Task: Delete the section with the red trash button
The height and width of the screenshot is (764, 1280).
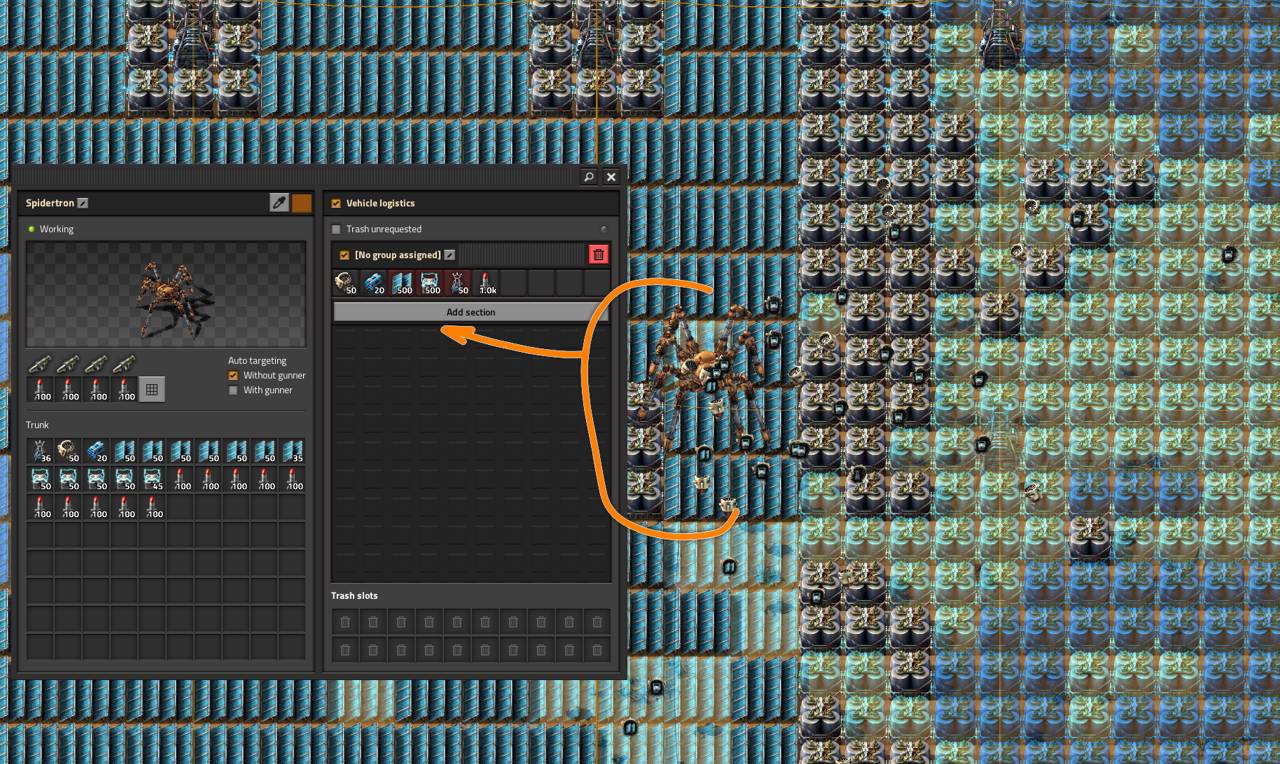Action: pos(598,255)
